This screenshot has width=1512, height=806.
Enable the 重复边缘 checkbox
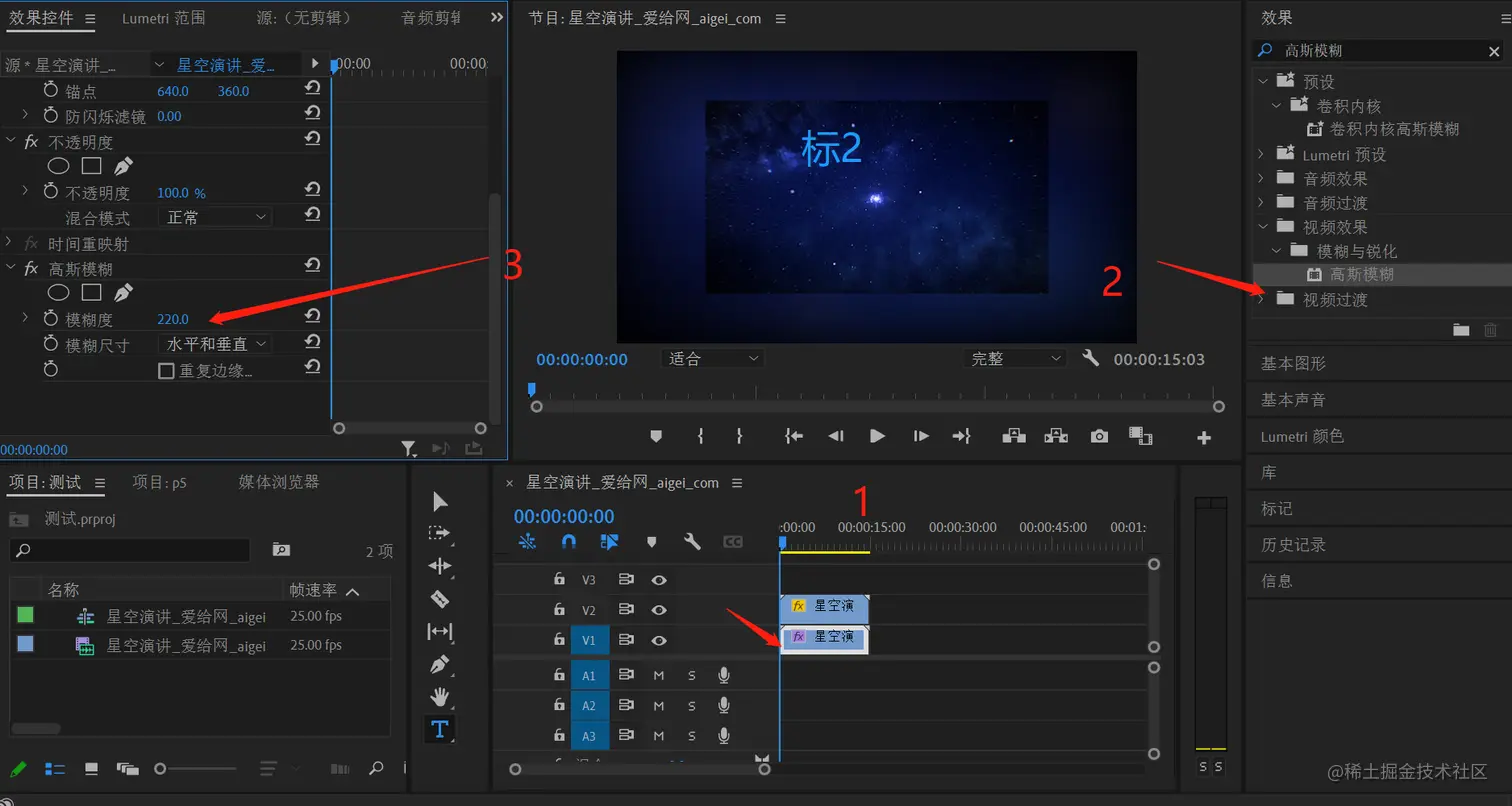pos(167,371)
